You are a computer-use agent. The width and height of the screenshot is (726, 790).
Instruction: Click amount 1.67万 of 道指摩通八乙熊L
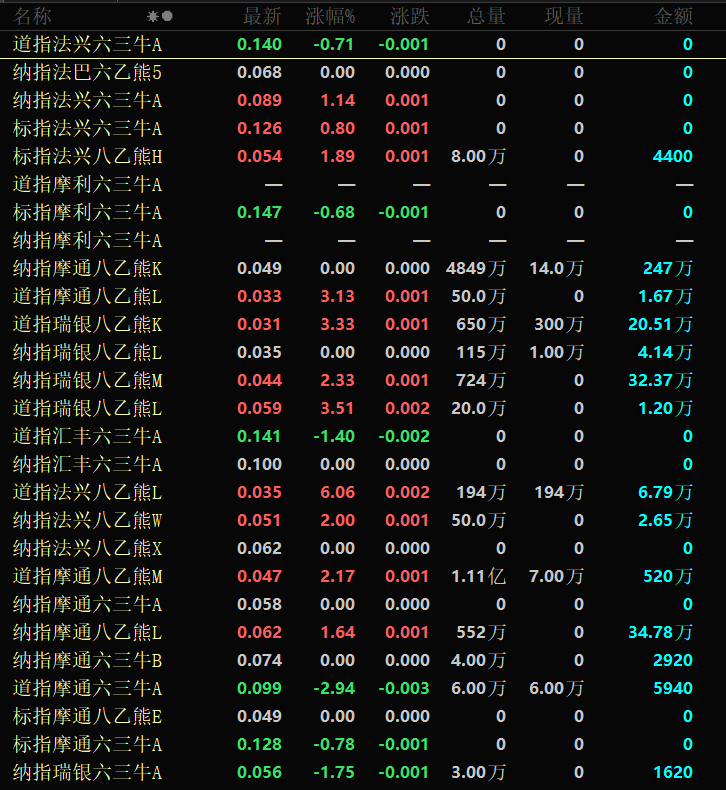pyautogui.click(x=666, y=296)
